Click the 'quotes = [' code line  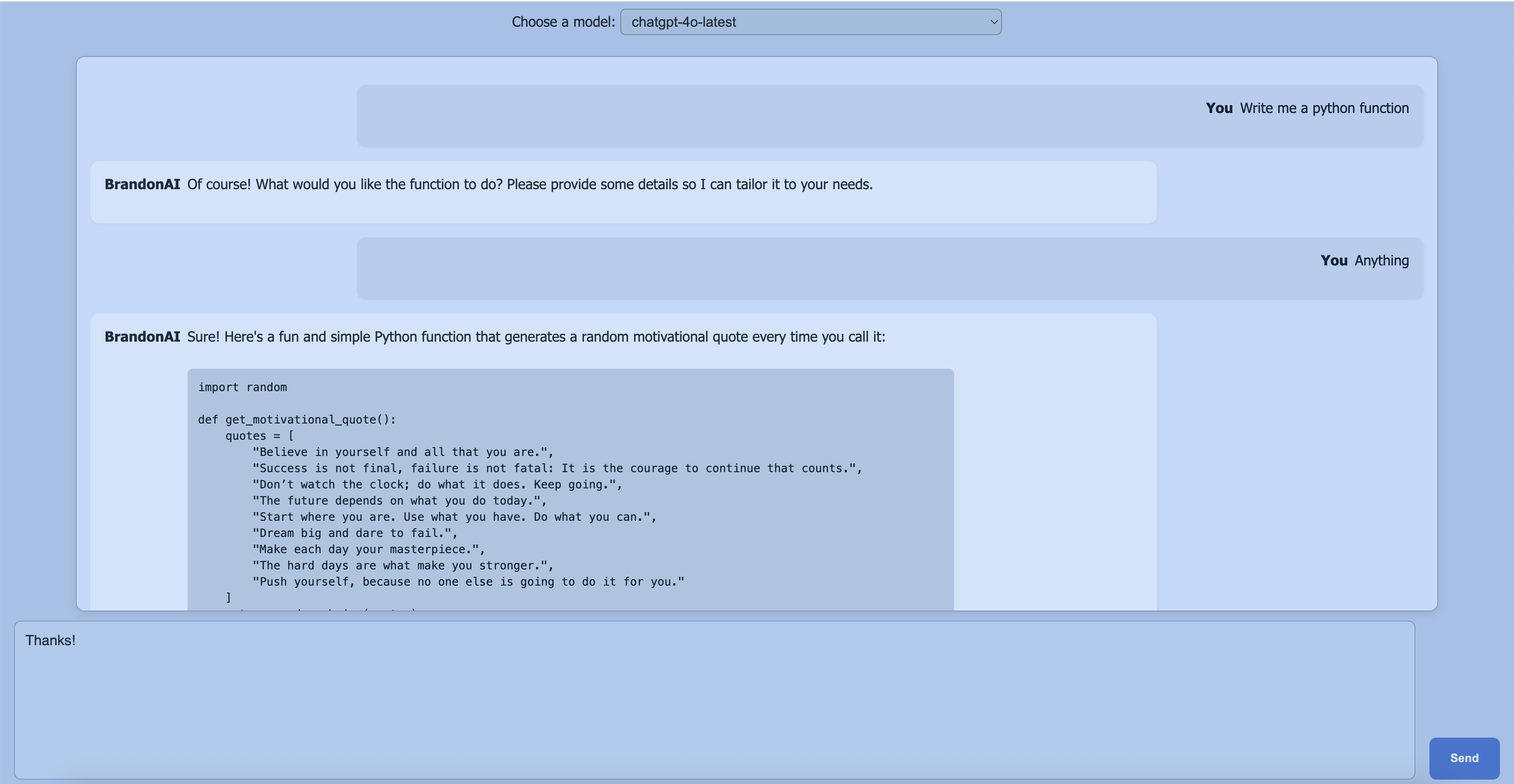pyautogui.click(x=259, y=435)
